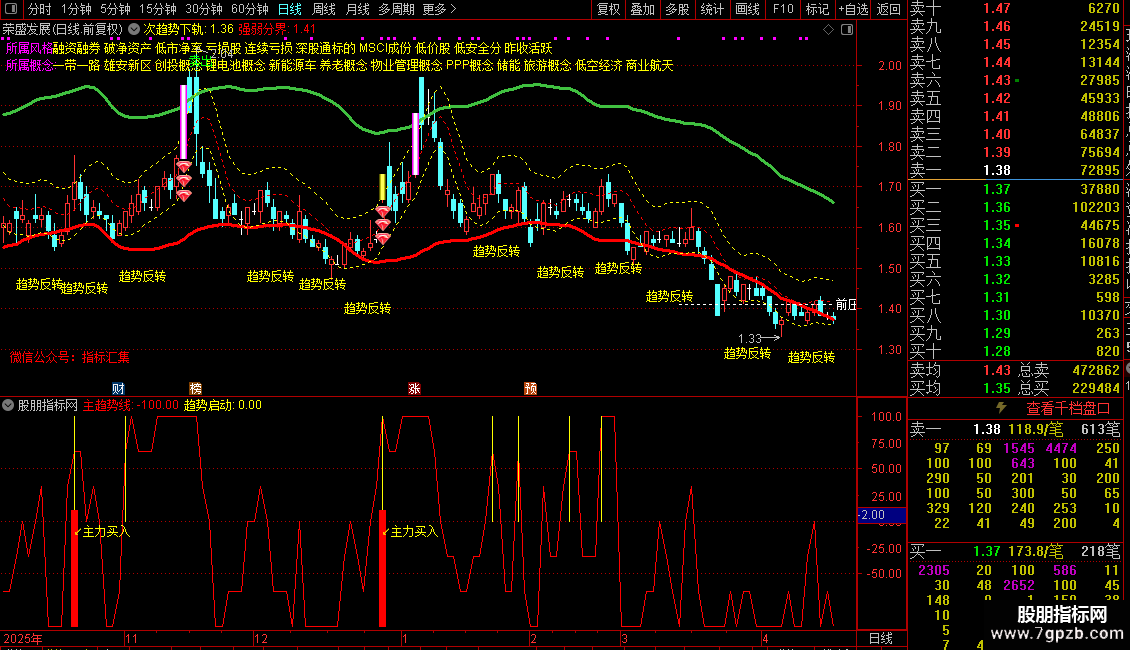Expand the 更多 periods menu
1130x650 pixels.
pyautogui.click(x=439, y=9)
